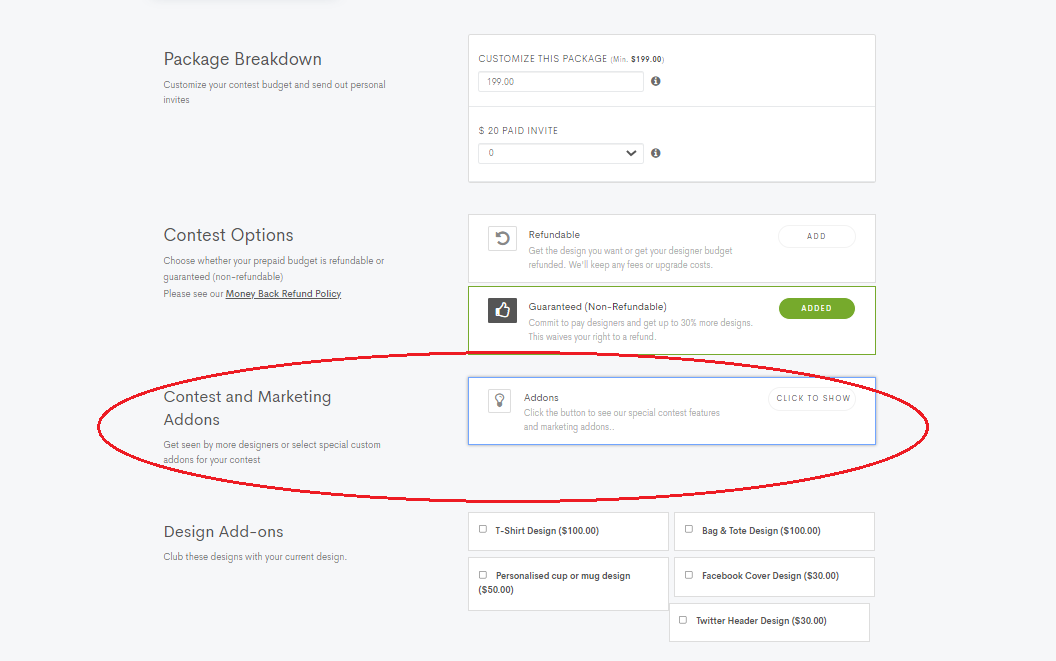This screenshot has height=661, width=1056.
Task: Click the "Contest Options" heading
Action: click(228, 235)
